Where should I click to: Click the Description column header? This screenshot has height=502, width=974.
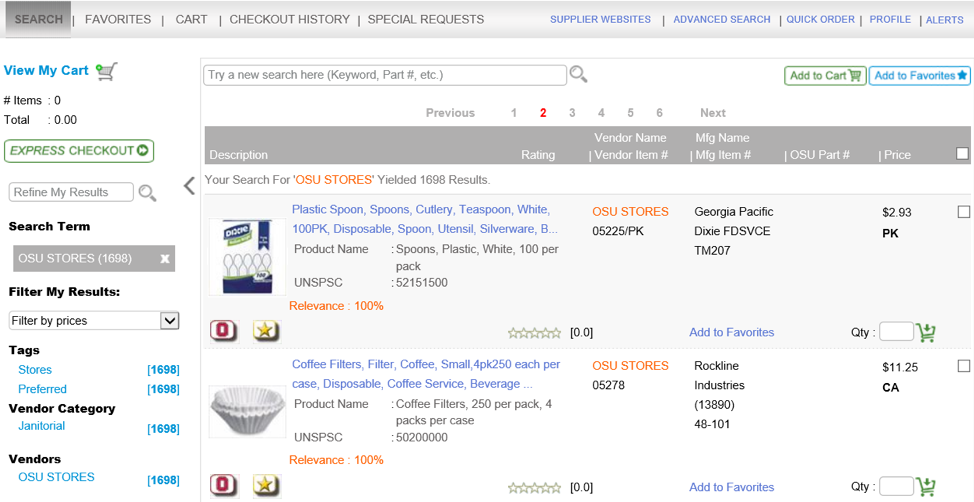[x=239, y=155]
